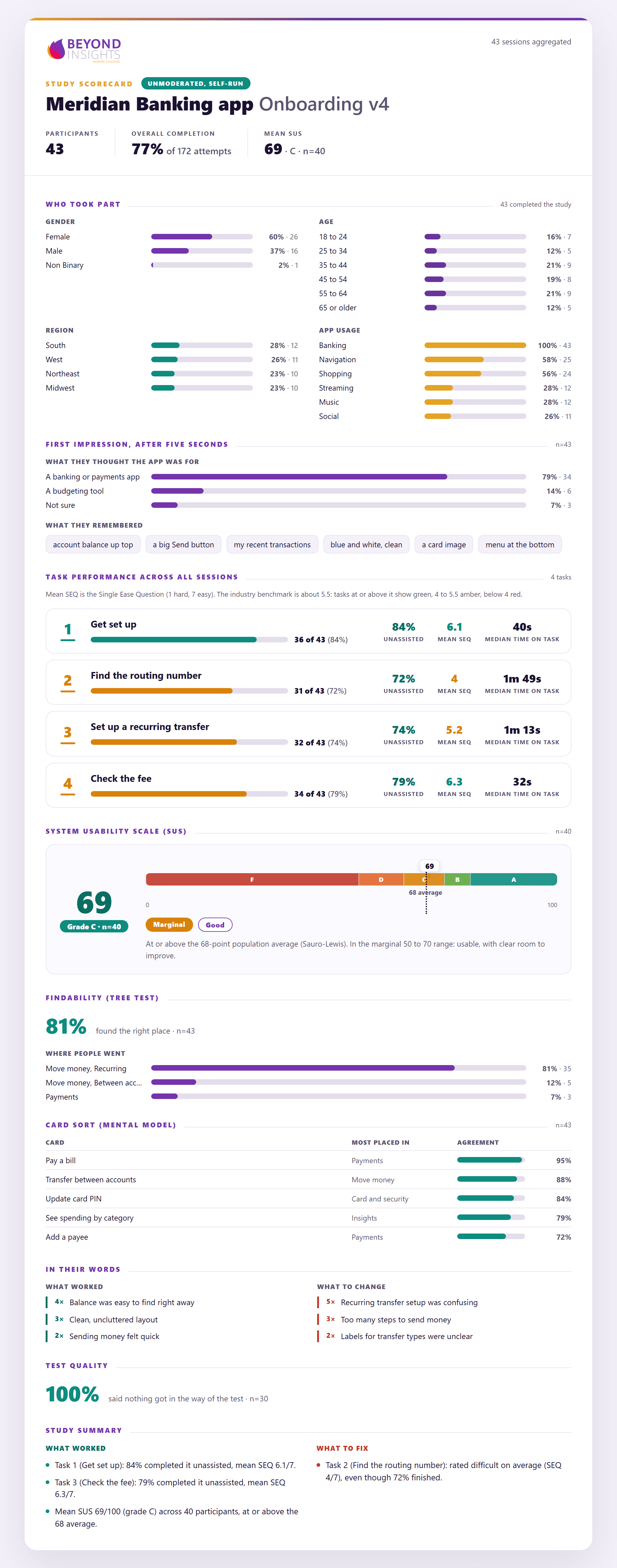Click the Beyond Insights flame logo
Image resolution: width=617 pixels, height=1568 pixels.
click(x=84, y=50)
